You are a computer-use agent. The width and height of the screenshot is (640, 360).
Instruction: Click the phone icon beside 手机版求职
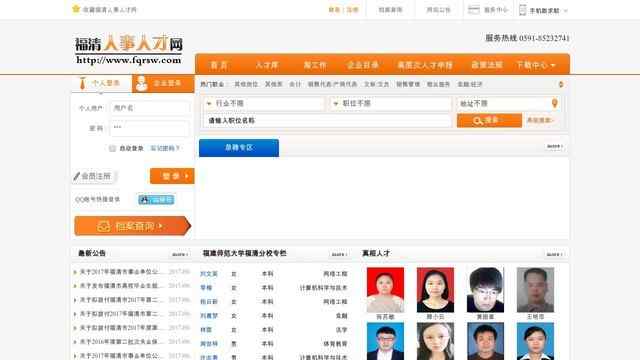pyautogui.click(x=522, y=10)
